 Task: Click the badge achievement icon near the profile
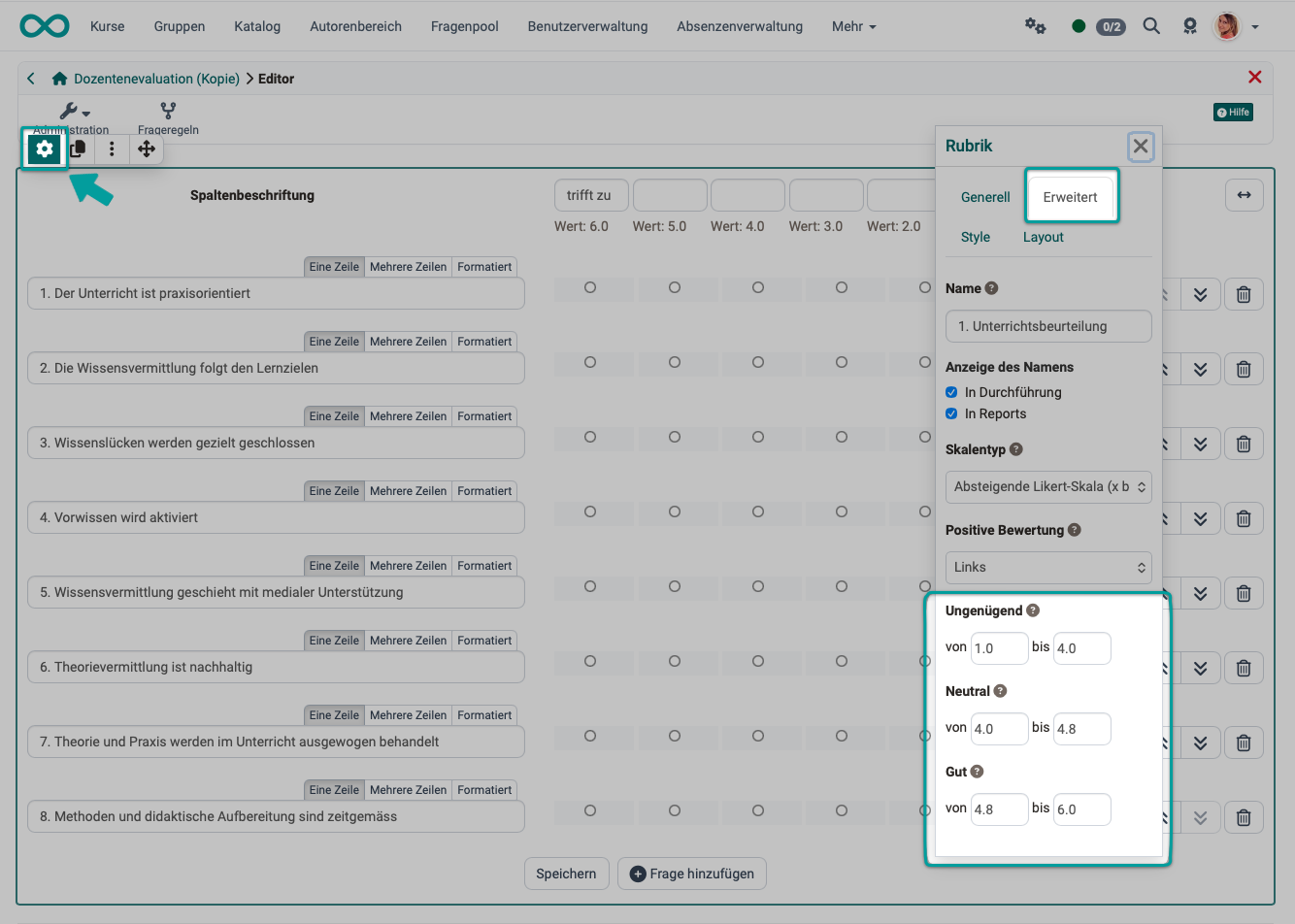1190,26
